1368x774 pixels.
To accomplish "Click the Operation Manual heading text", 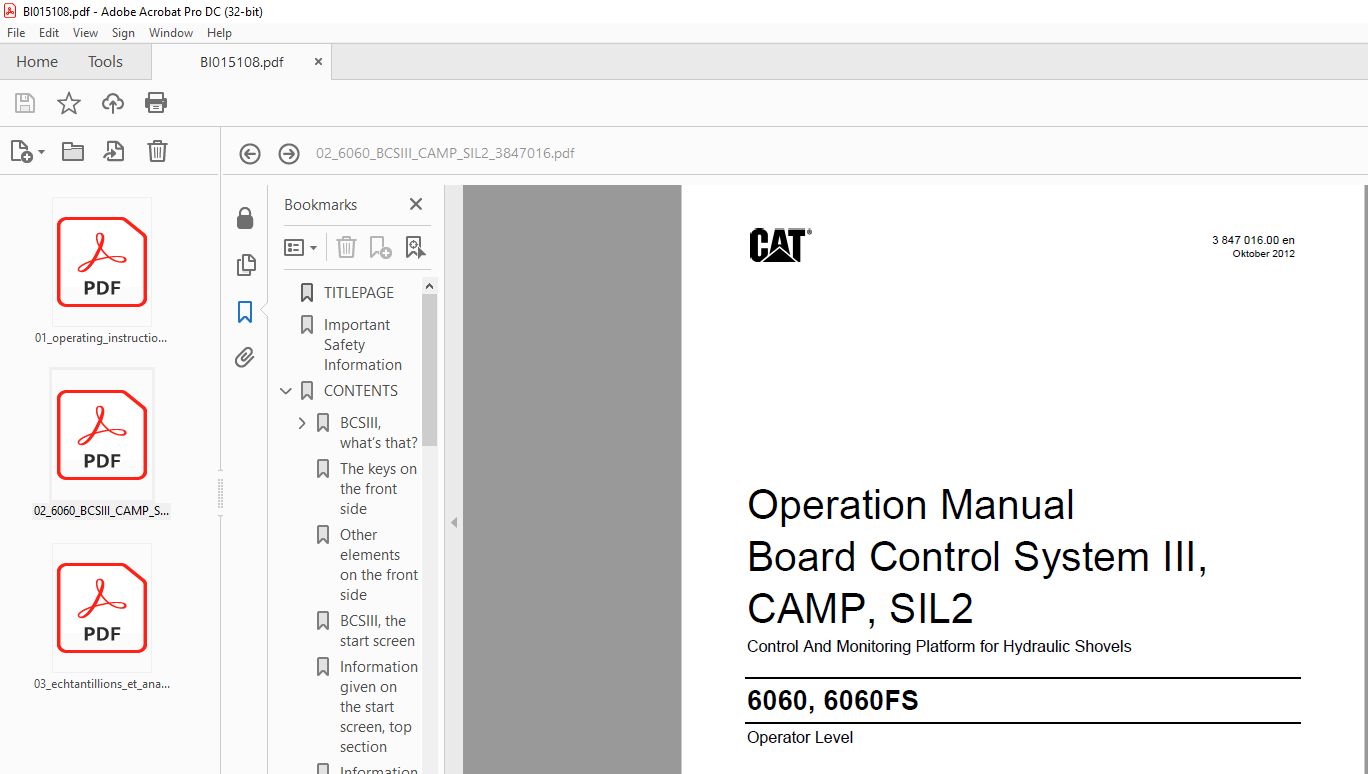I will (910, 505).
